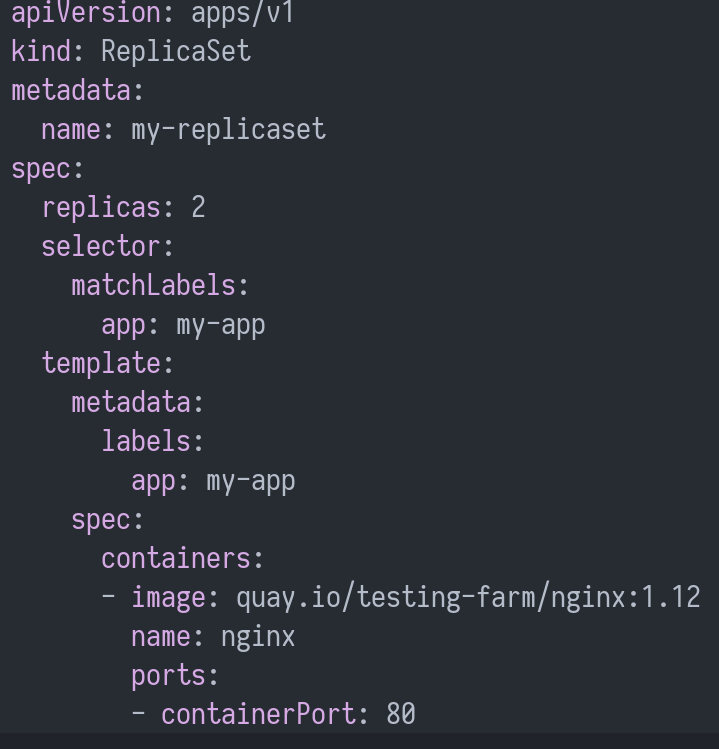Click the containerPort key

258,714
